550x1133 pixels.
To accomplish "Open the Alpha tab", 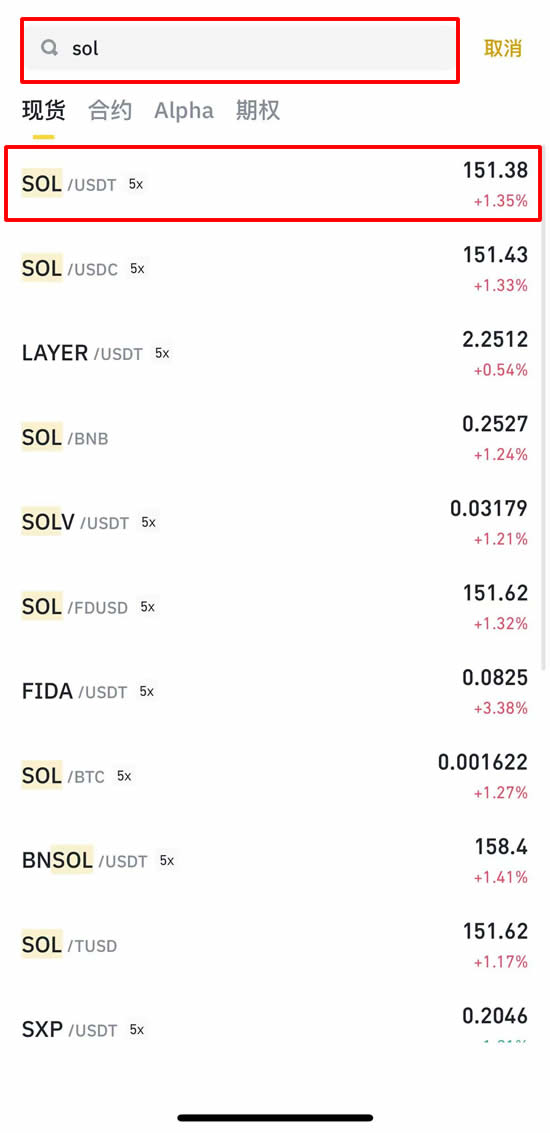I will (184, 111).
